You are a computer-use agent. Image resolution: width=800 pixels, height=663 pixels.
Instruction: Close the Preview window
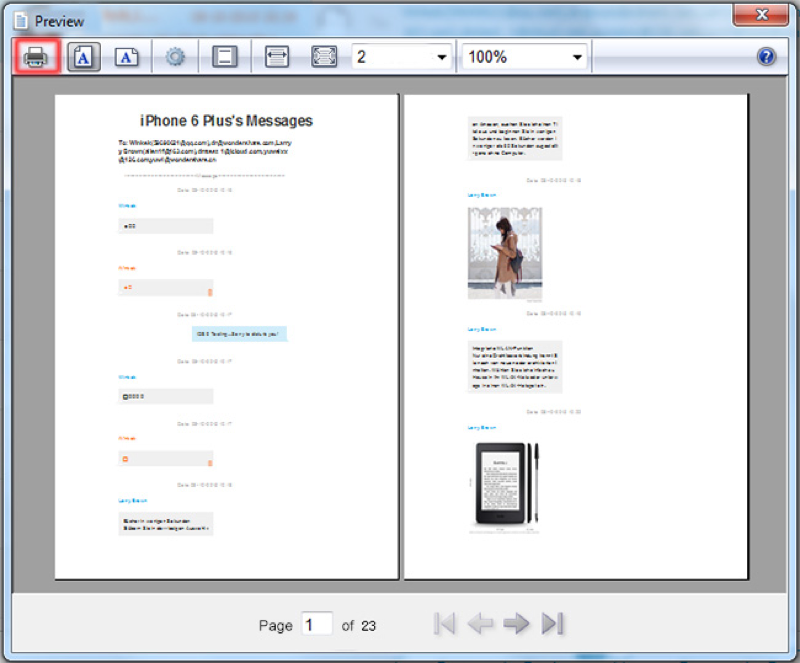[761, 14]
